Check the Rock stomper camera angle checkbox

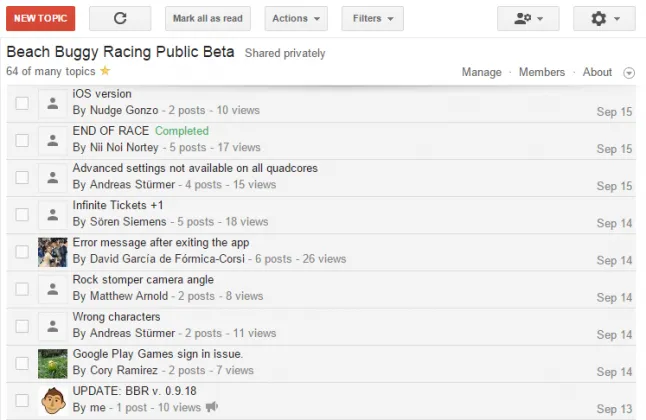22,289
